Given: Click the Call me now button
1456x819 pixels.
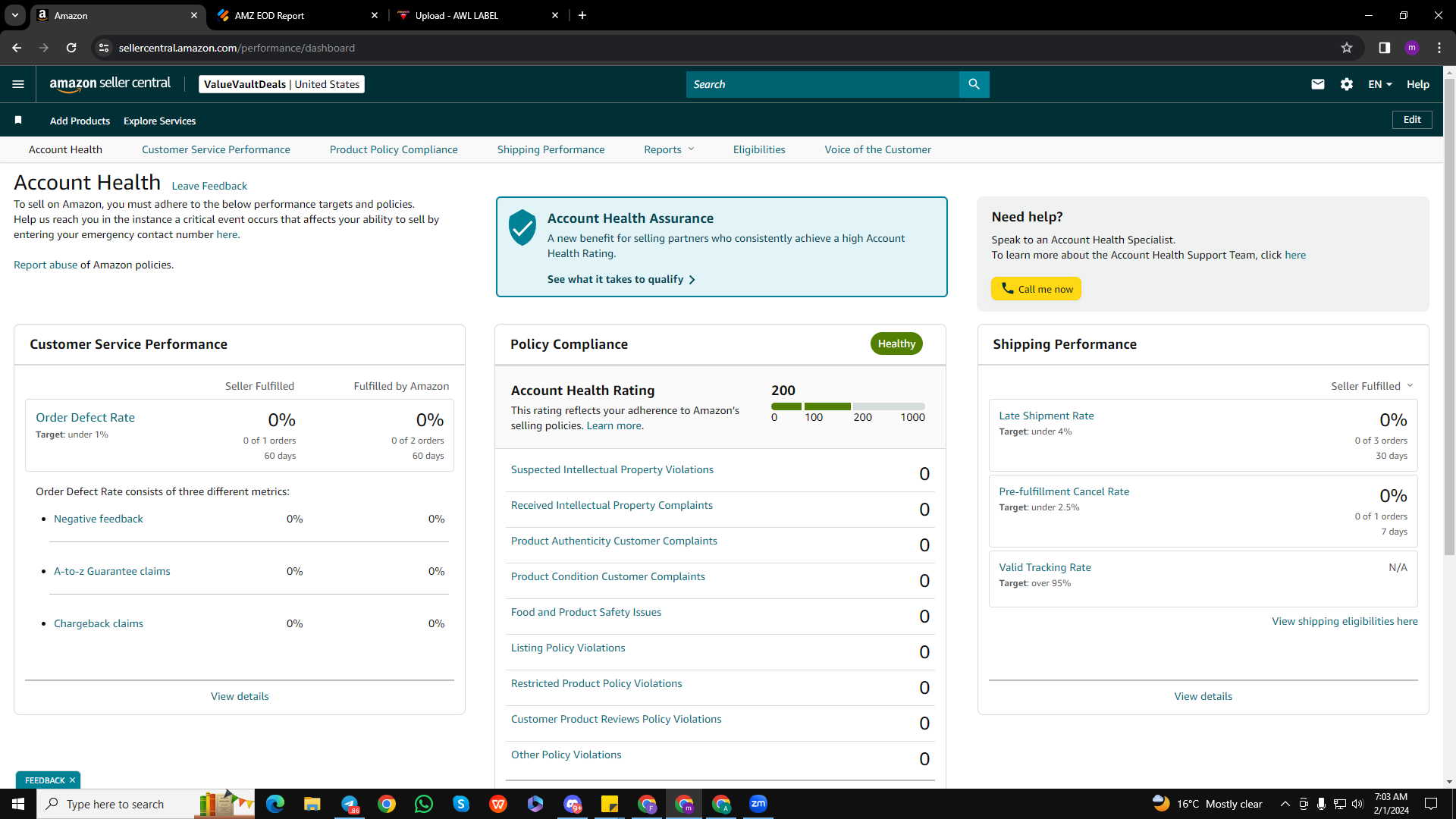Looking at the screenshot, I should coord(1036,289).
